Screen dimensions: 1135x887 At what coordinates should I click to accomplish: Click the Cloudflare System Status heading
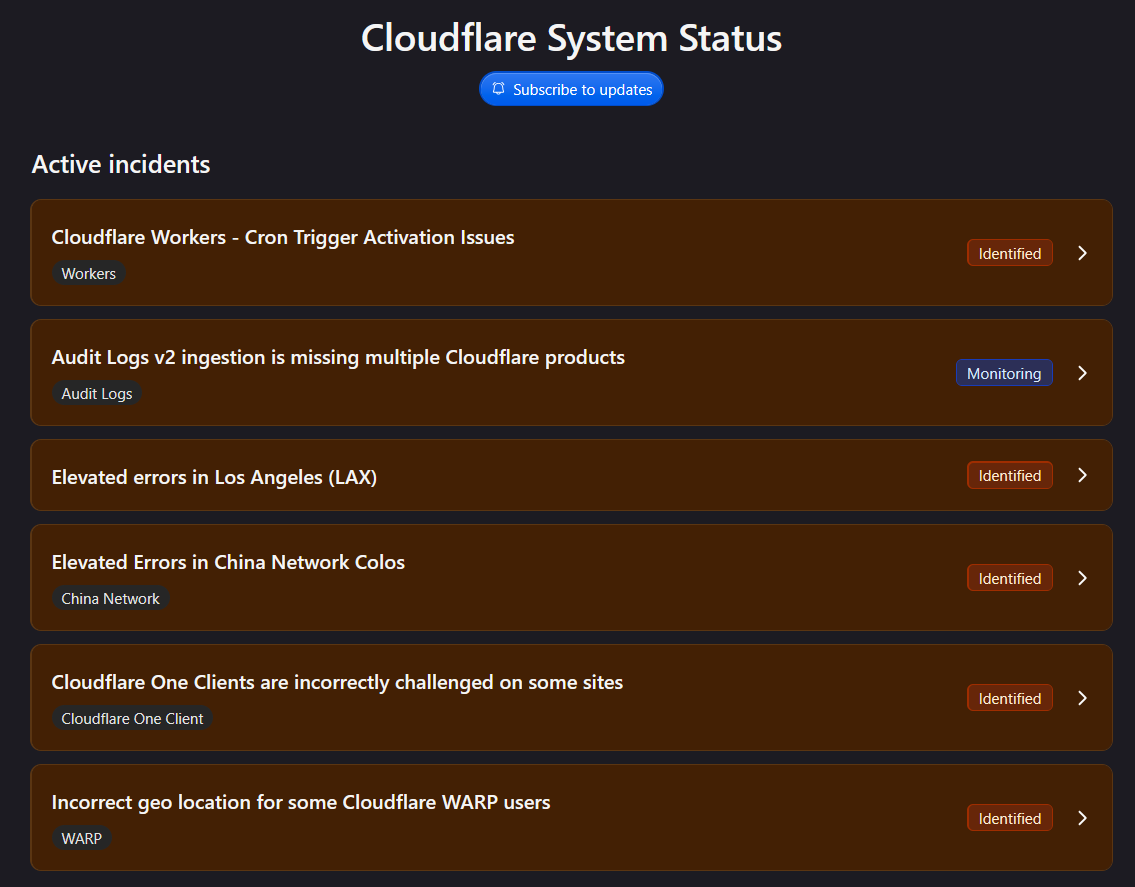click(x=571, y=38)
